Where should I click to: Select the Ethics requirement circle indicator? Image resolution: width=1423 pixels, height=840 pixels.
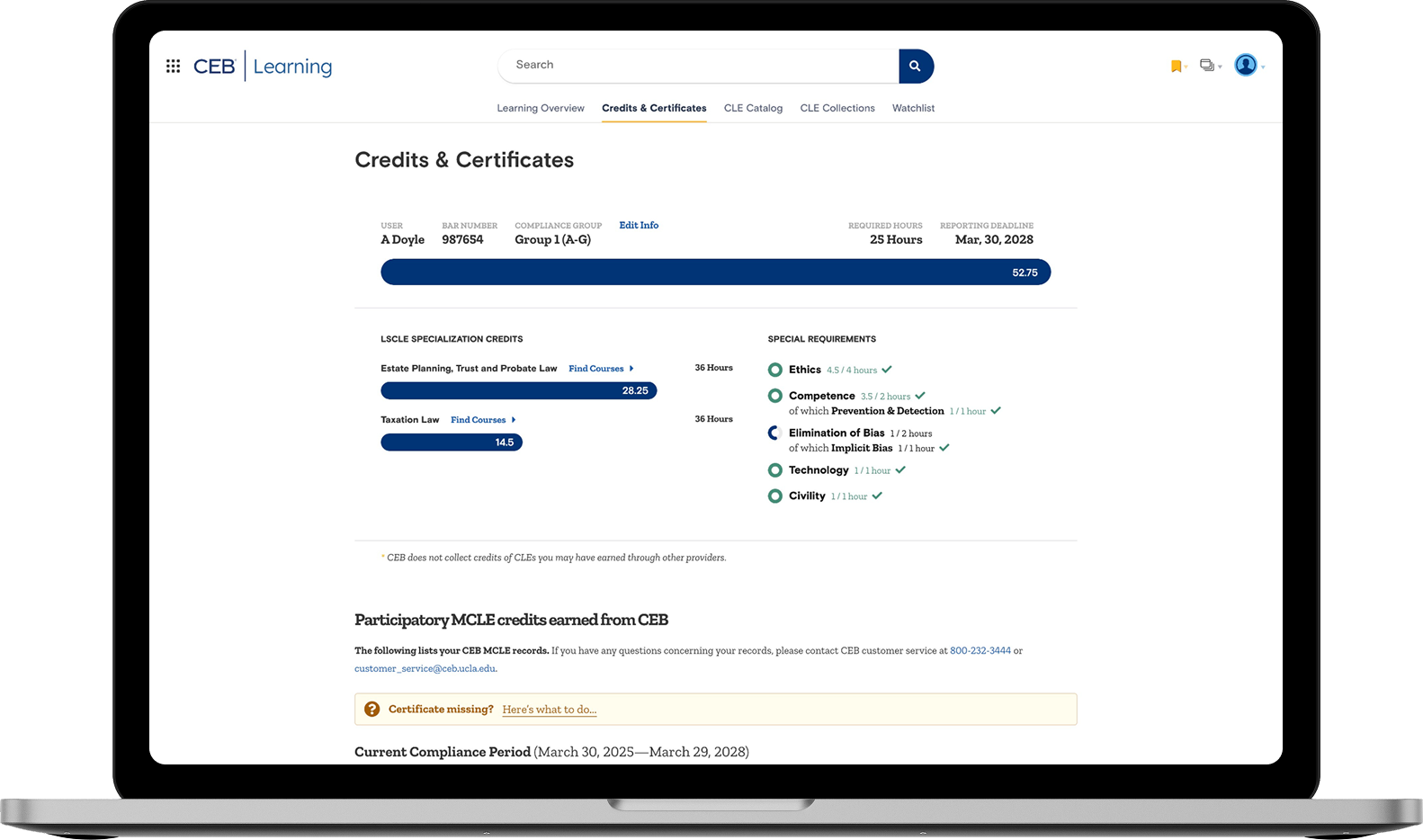tap(774, 370)
